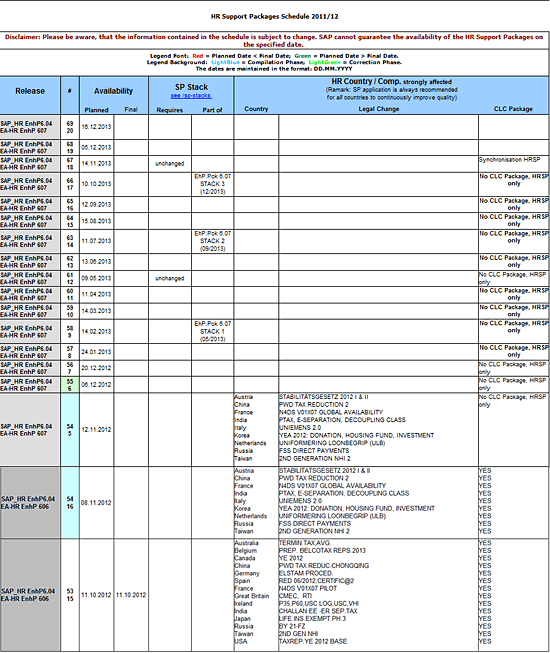
Task: Select the Australia country entry
Action: pyautogui.click(x=246, y=543)
